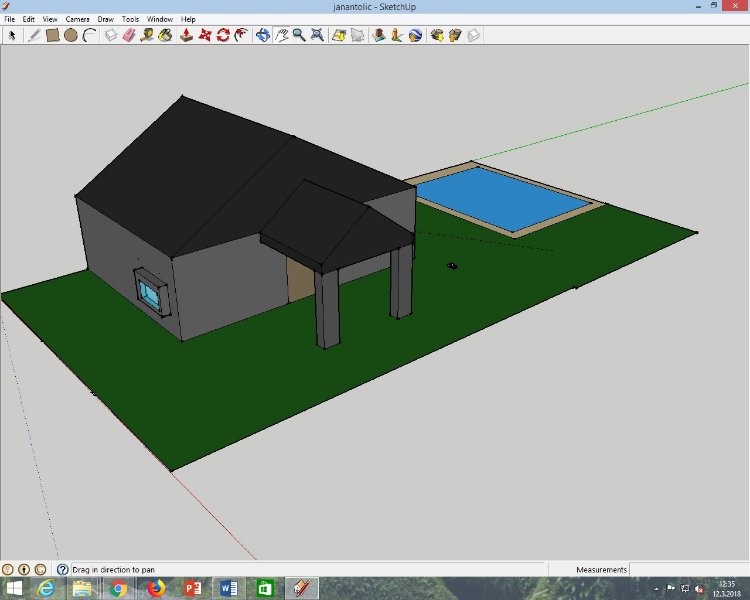Activate the Push/Pull tool
Screen dimensions: 750x600
(x=186, y=35)
